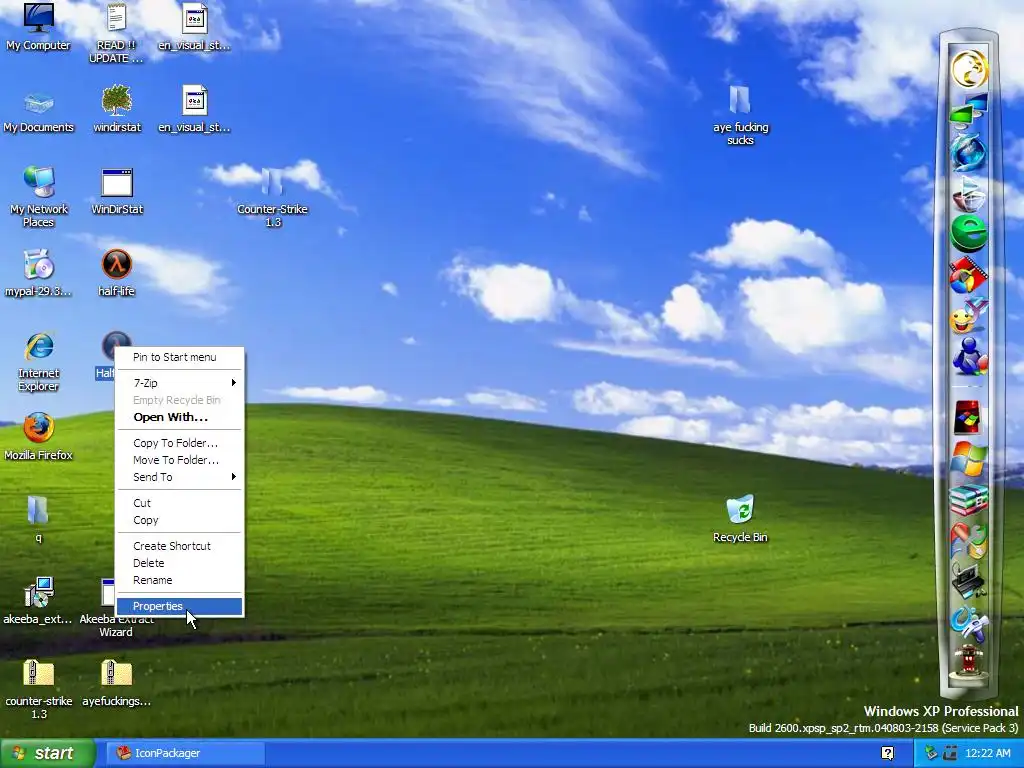Click the stacked books archive icon in dock

click(x=969, y=500)
